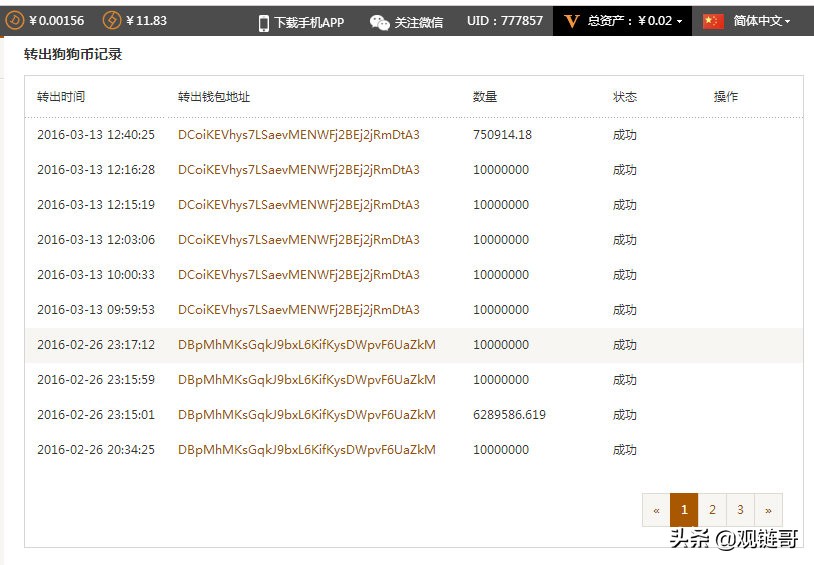
Task: Click the 转出钱包地址 column header
Action: point(214,97)
